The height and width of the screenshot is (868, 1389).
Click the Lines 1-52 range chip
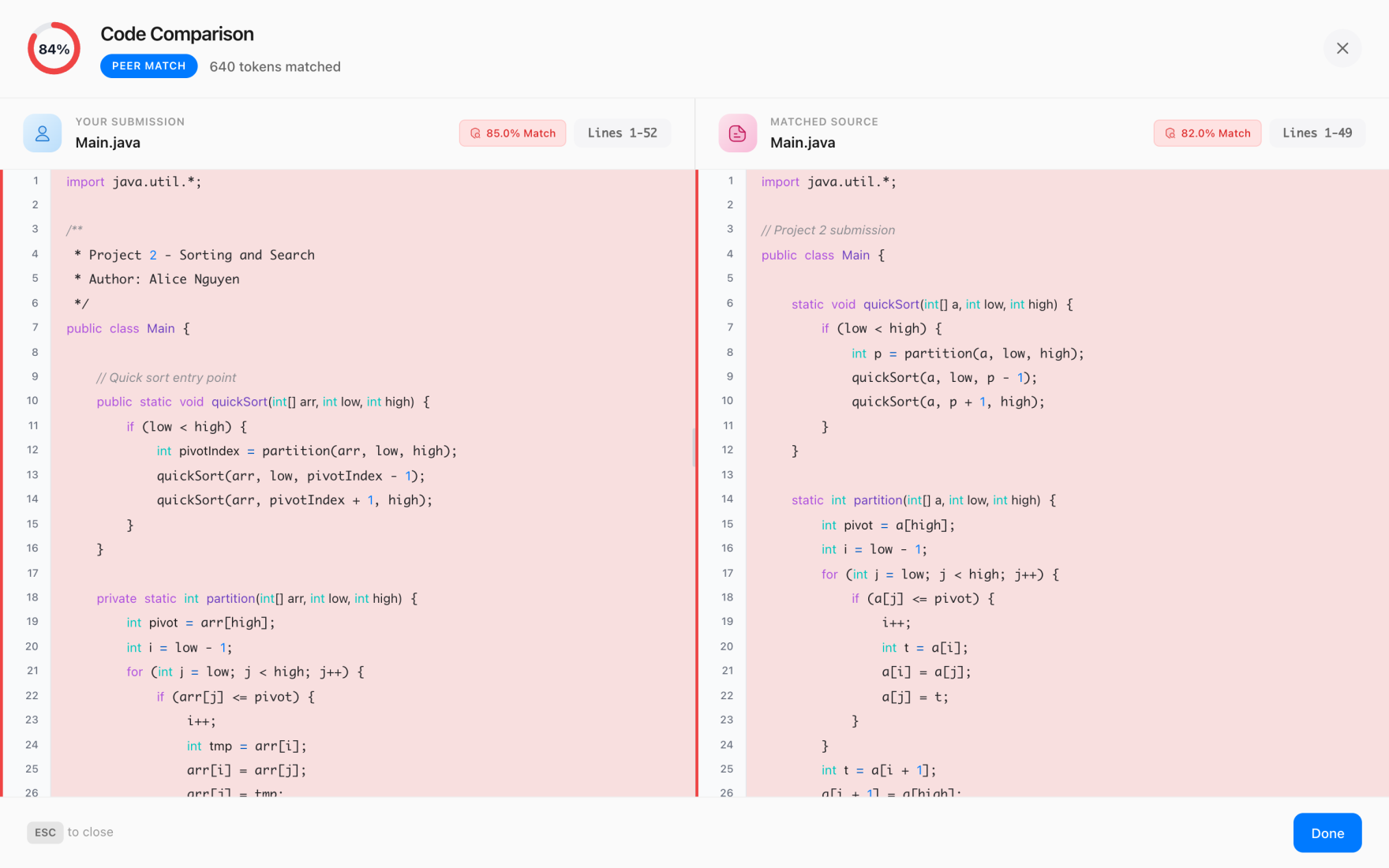(x=622, y=133)
